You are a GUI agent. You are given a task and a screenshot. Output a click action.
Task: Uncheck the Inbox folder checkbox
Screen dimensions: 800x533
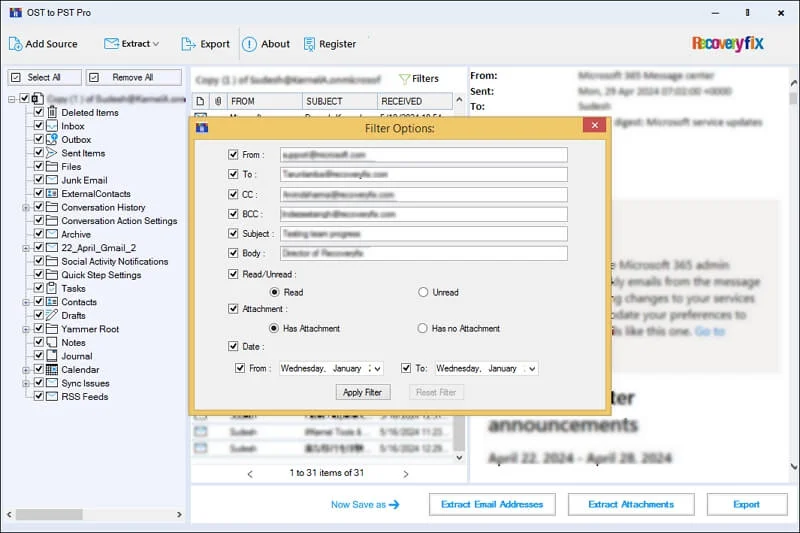(38, 125)
